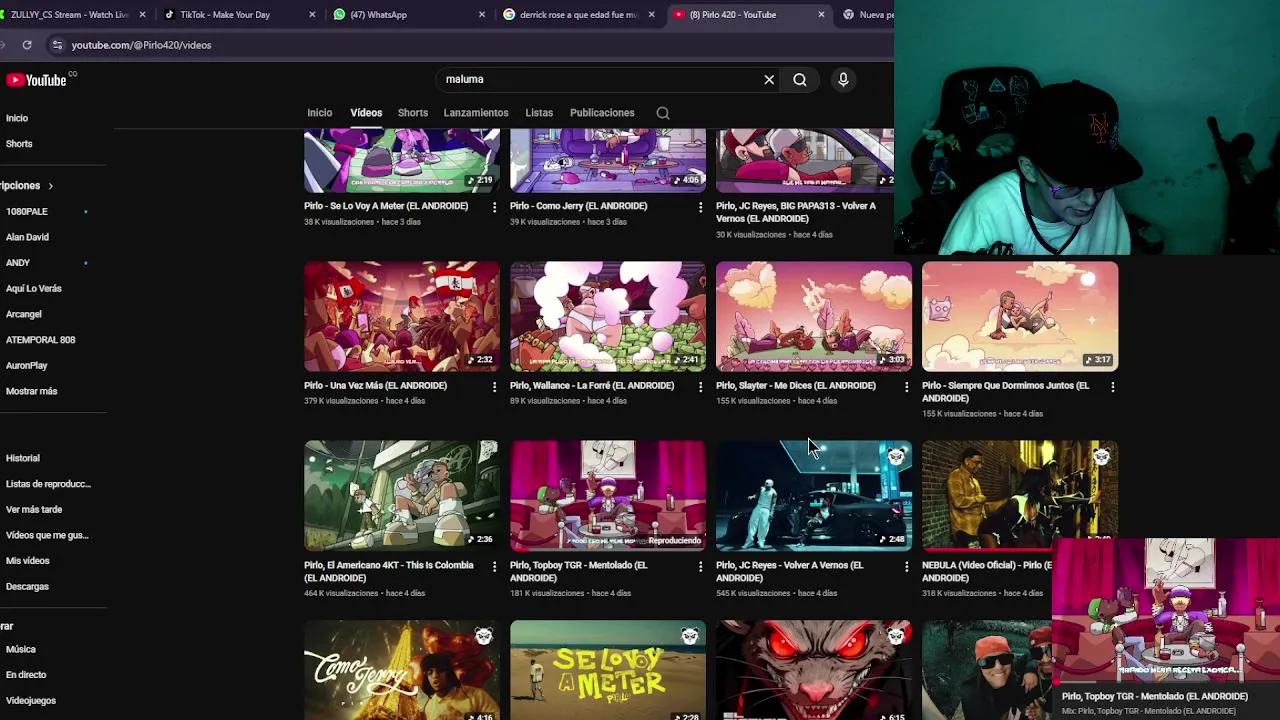Close the ZULLYY_CS Stream browser tab
The height and width of the screenshot is (720, 1280).
click(142, 15)
